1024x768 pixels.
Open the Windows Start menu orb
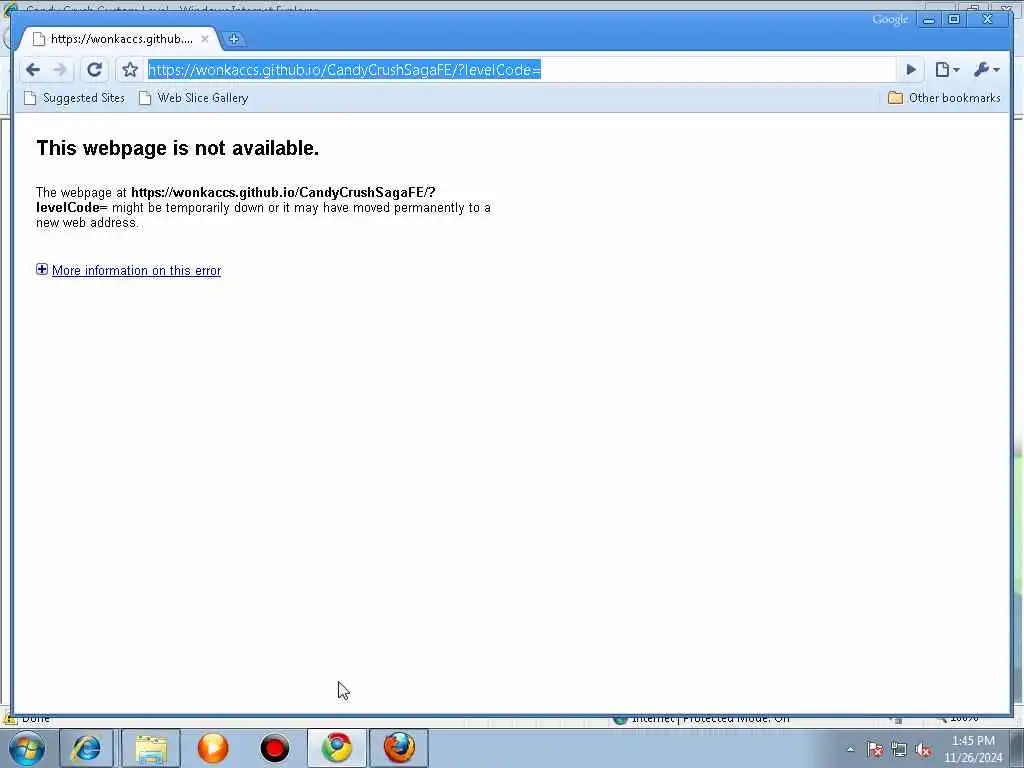point(26,748)
